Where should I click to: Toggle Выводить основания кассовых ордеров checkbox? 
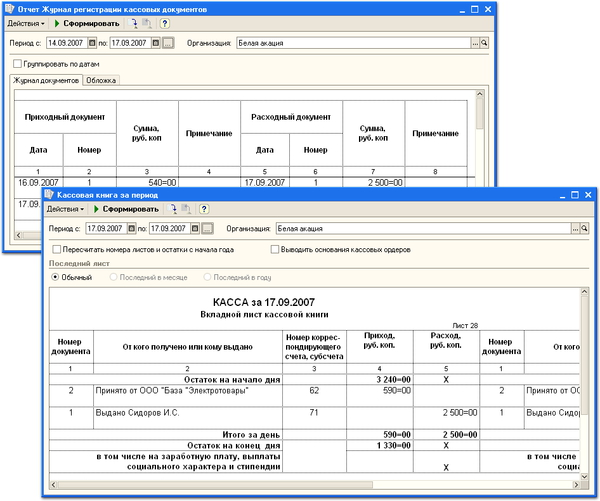click(275, 249)
